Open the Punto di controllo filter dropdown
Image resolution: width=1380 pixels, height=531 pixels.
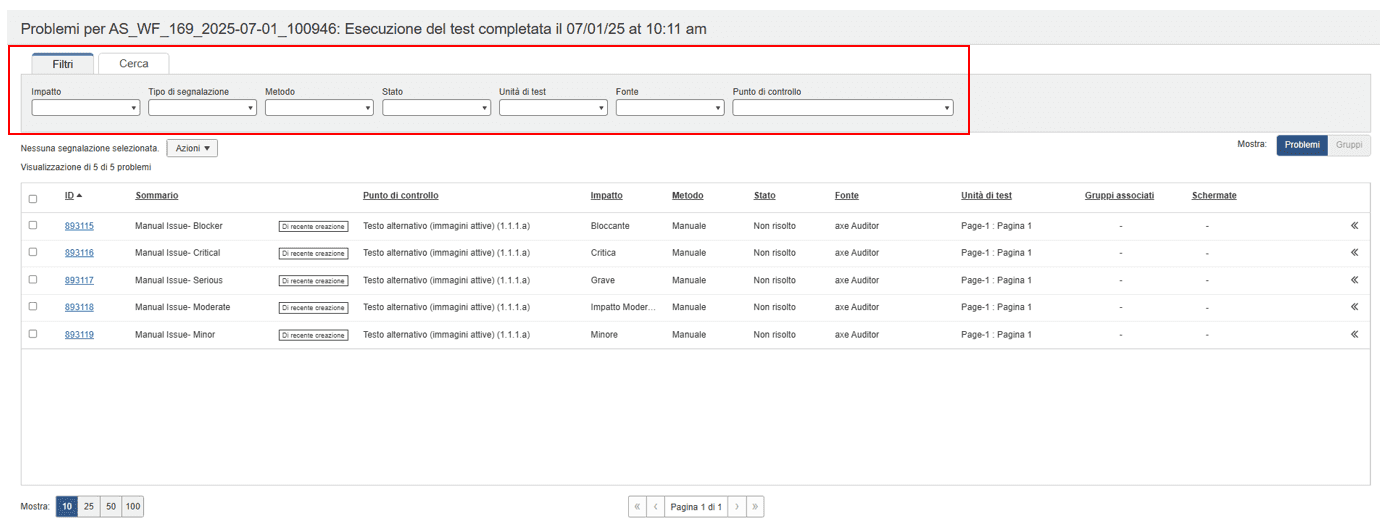click(842, 108)
